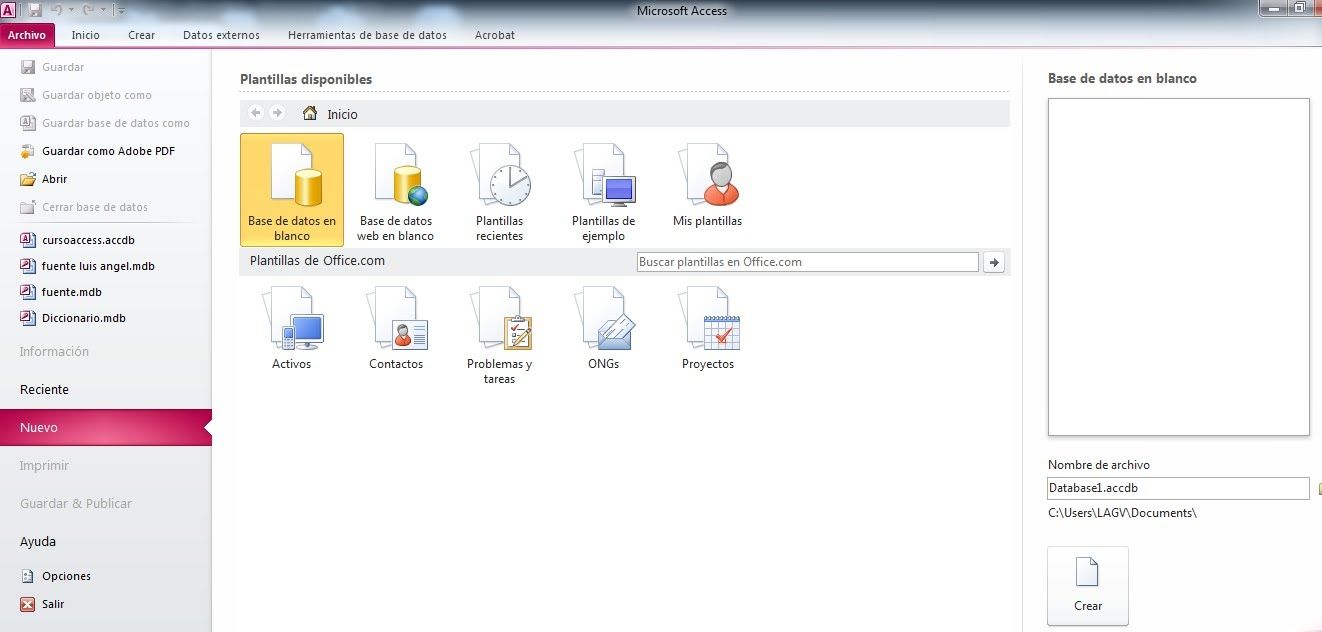This screenshot has width=1322, height=632.
Task: Click the Crear button
Action: (x=1087, y=586)
